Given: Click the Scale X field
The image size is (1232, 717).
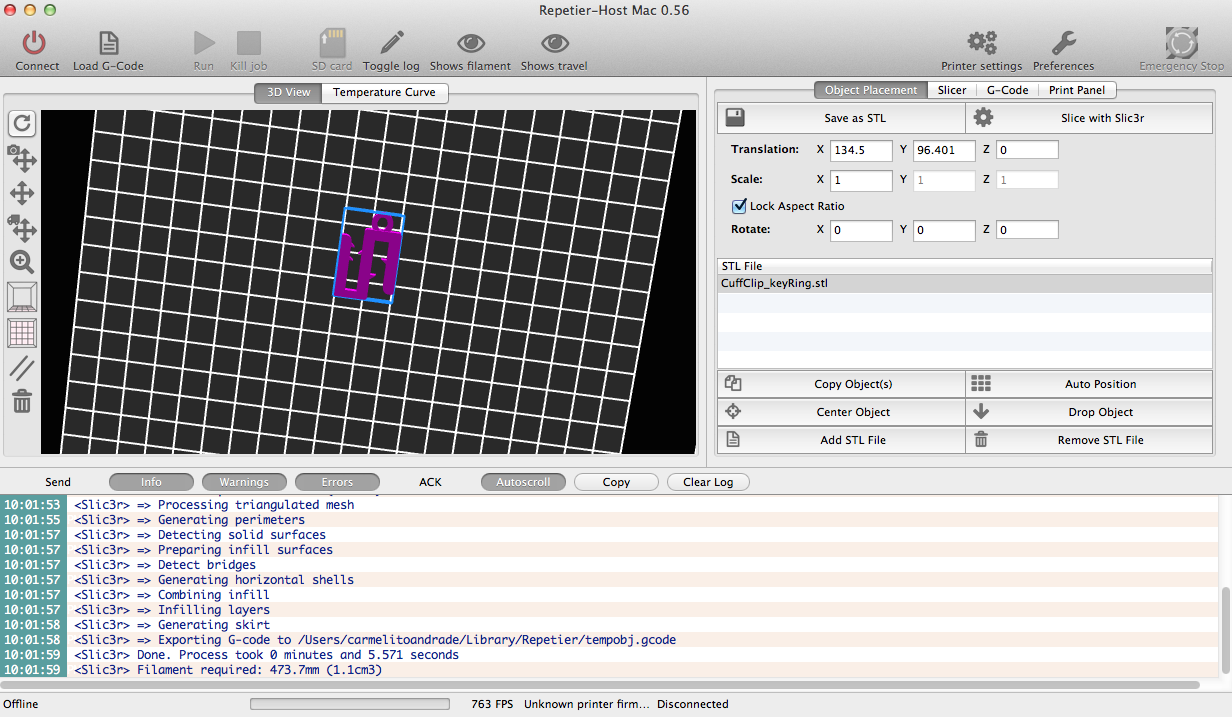Looking at the screenshot, I should [861, 180].
